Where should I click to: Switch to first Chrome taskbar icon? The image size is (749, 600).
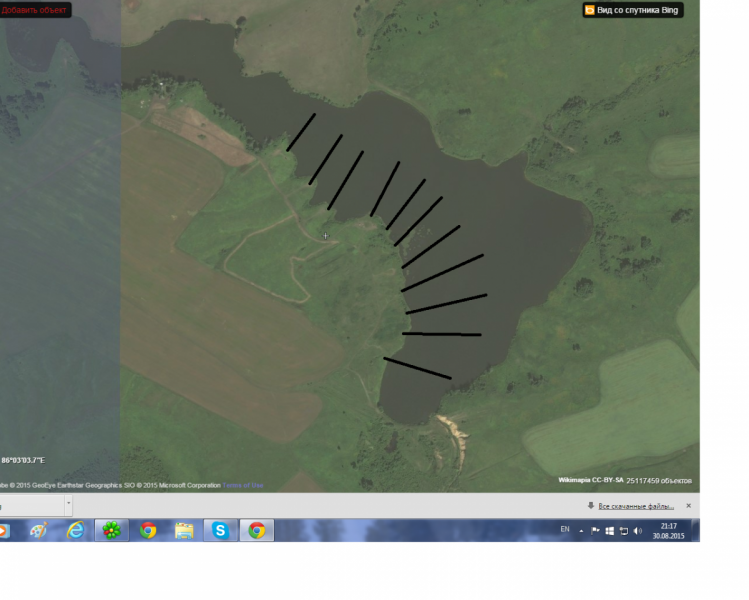tap(148, 530)
